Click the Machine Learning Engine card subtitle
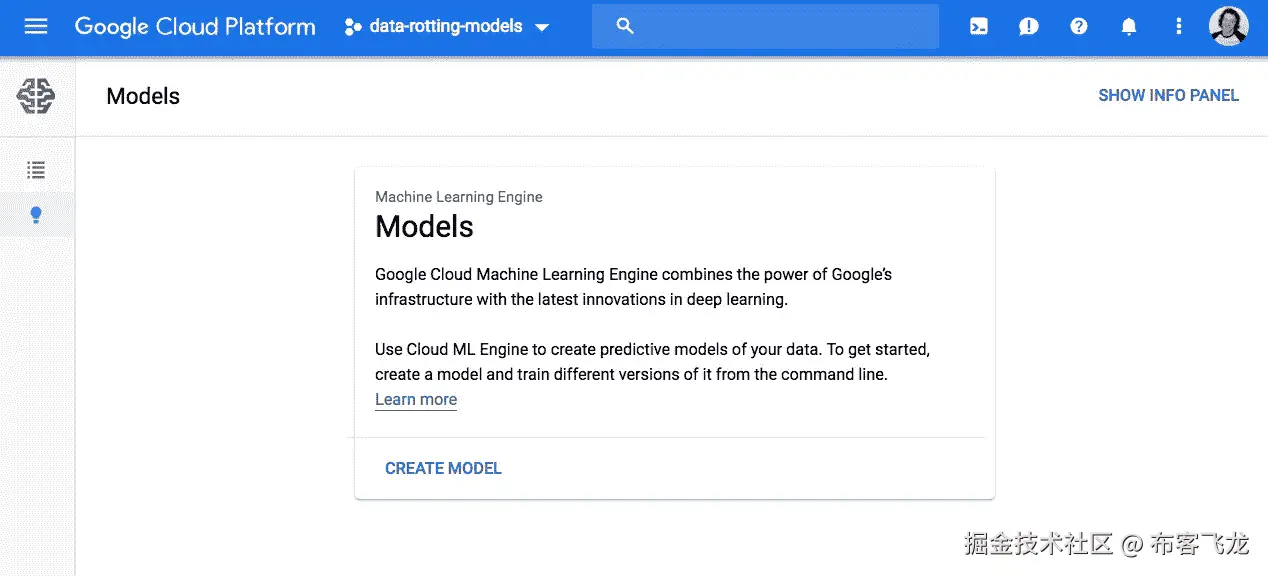 click(x=459, y=197)
